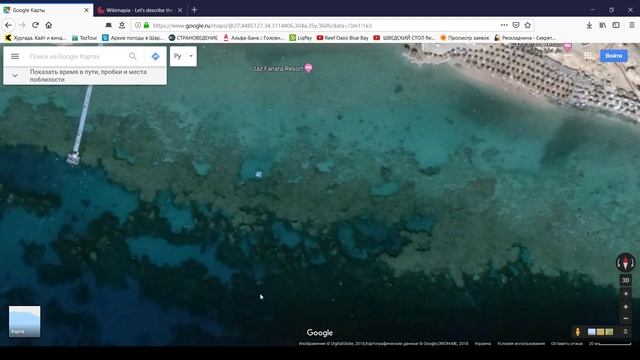Click the map scale bar
The height and width of the screenshot is (360, 640).
tap(610, 344)
